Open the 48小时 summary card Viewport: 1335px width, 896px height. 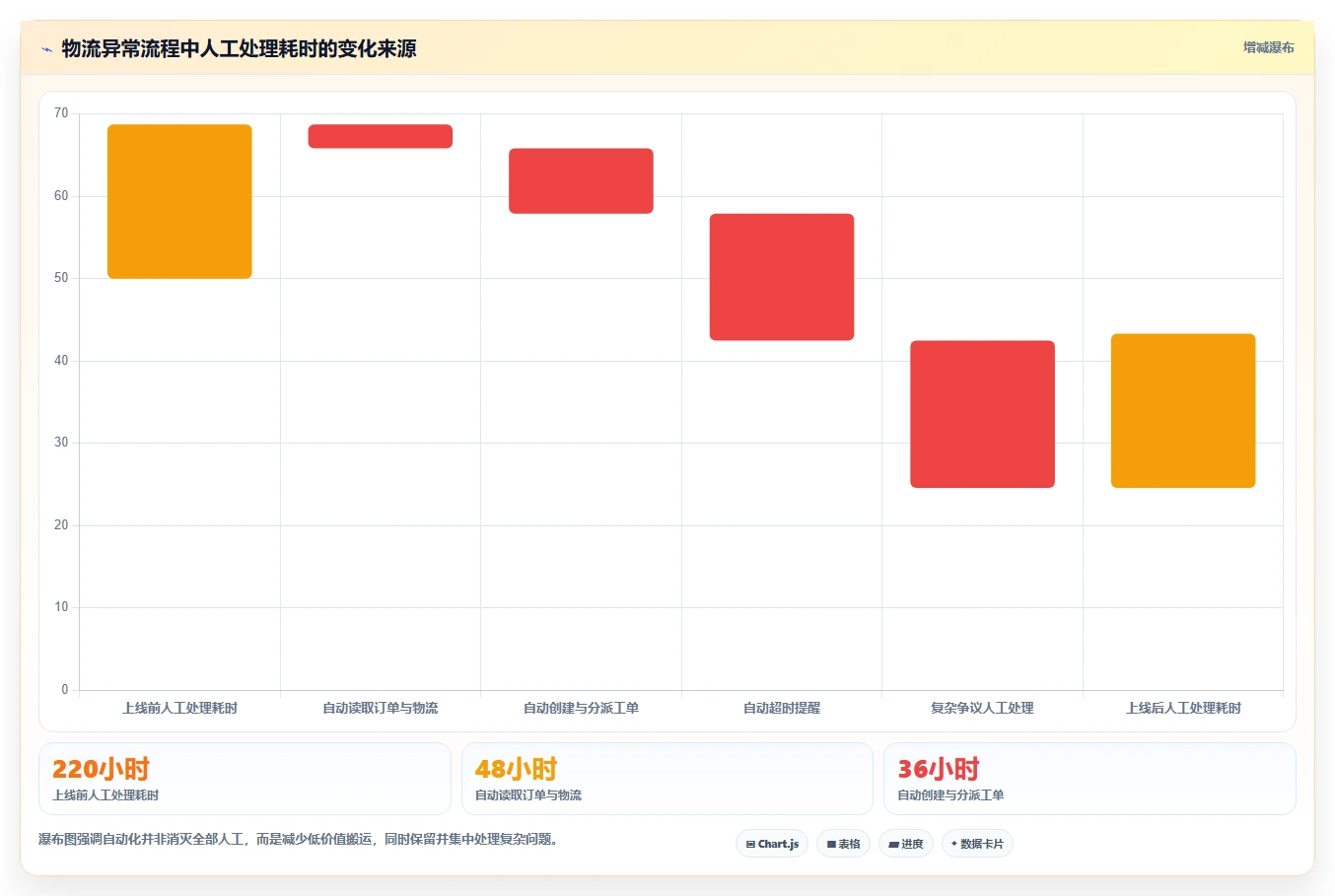pyautogui.click(x=667, y=779)
